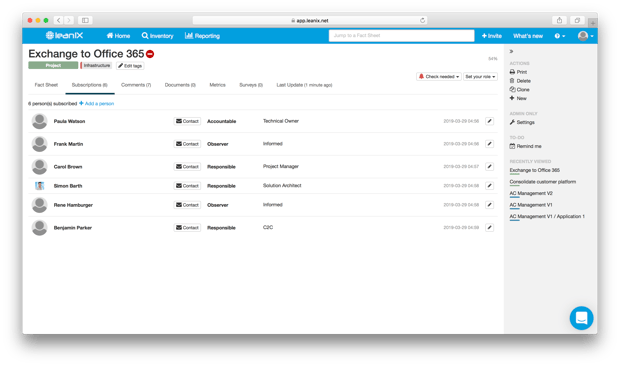Viewport: 620px width, 366px height.
Task: Click Rene Hamburger's avatar
Action: (40, 205)
